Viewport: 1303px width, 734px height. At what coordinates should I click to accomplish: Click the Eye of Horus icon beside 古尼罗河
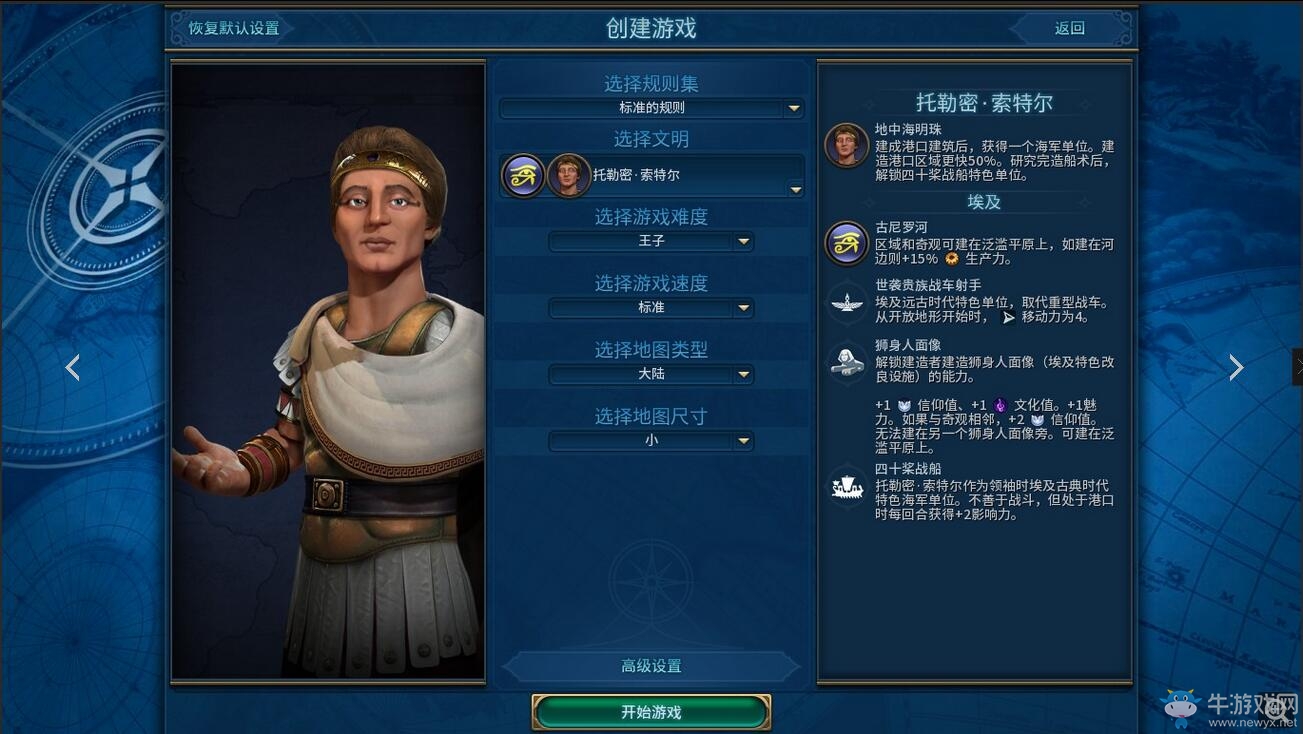846,243
